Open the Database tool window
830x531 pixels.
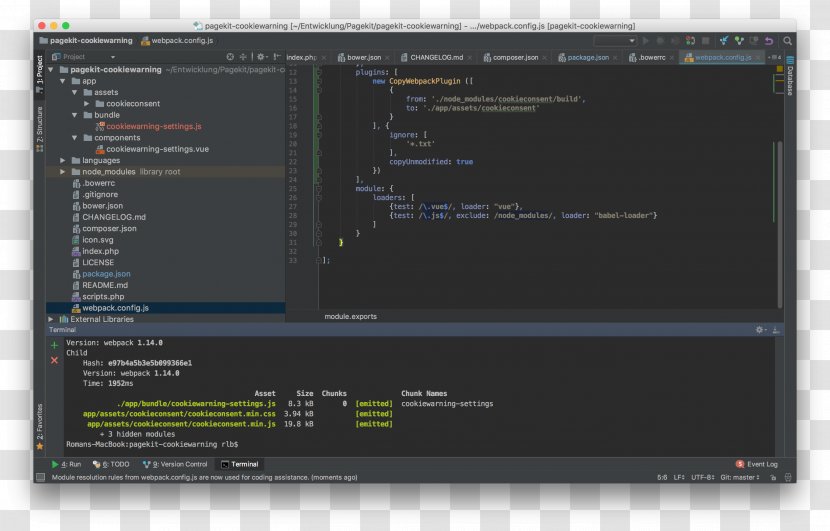tap(790, 76)
